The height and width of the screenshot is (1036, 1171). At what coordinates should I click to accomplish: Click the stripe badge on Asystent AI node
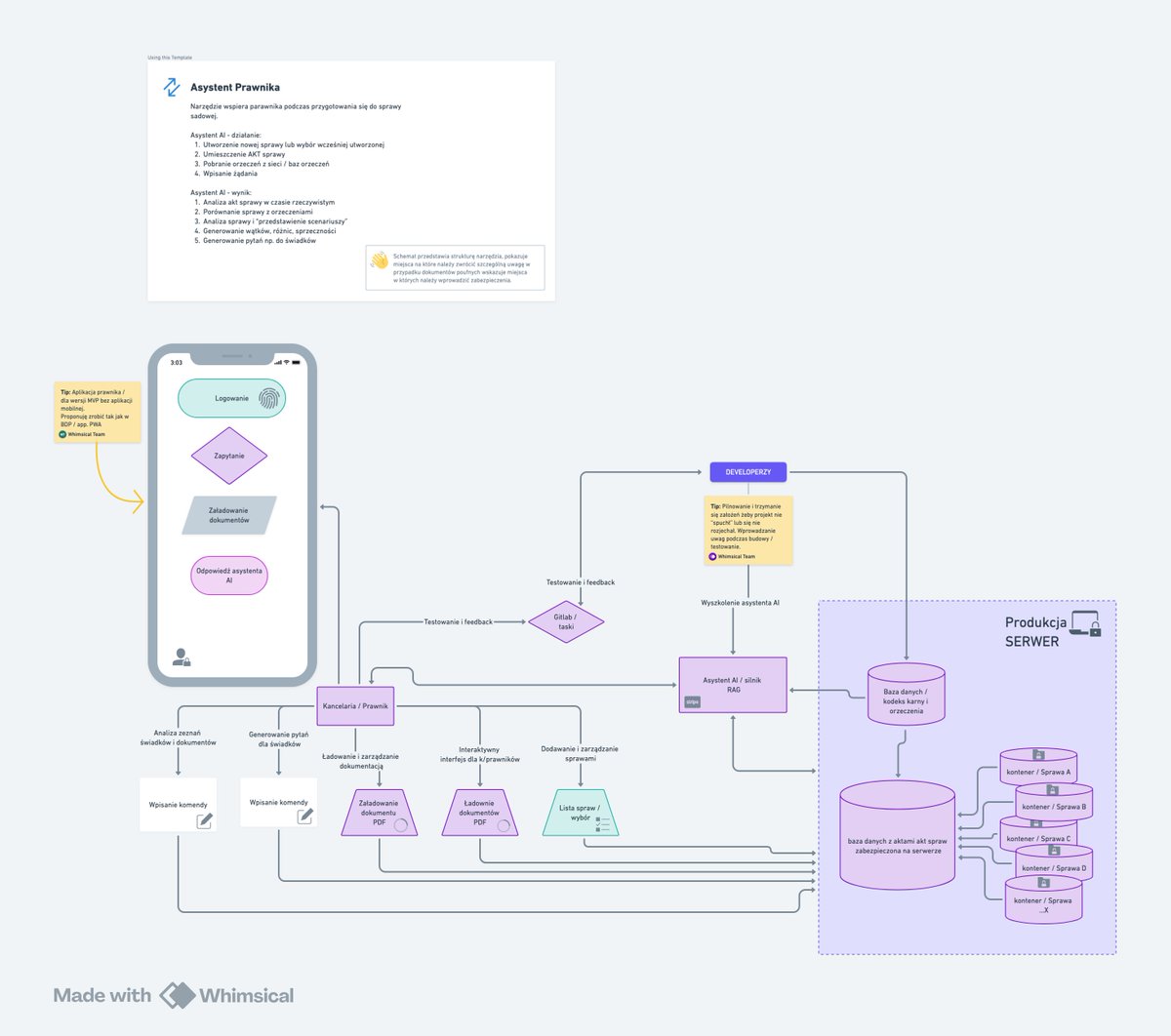(x=692, y=701)
